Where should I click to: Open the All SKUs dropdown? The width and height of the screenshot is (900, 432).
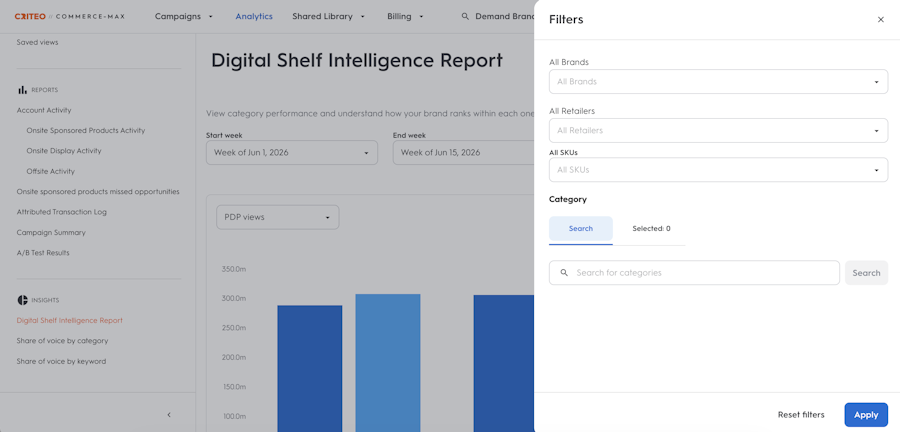pos(718,170)
